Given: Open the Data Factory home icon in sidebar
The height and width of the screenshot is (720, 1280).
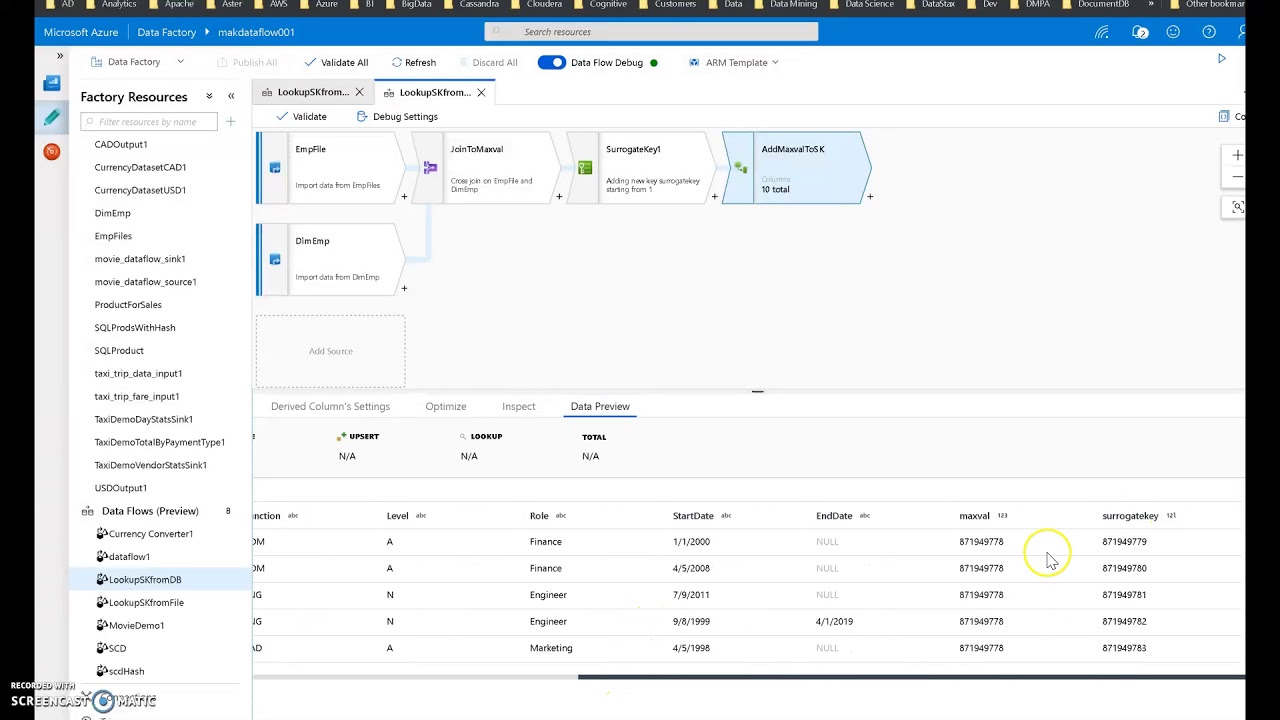Looking at the screenshot, I should 52,84.
